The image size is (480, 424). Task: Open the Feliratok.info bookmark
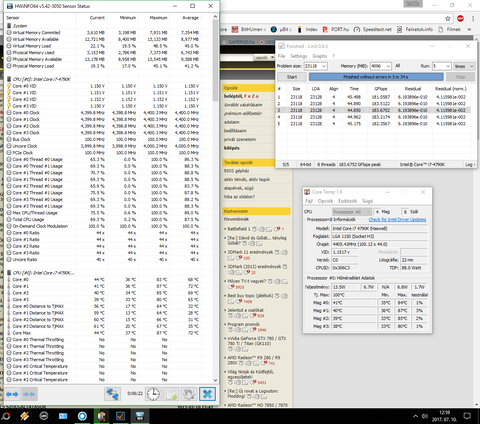415,29
